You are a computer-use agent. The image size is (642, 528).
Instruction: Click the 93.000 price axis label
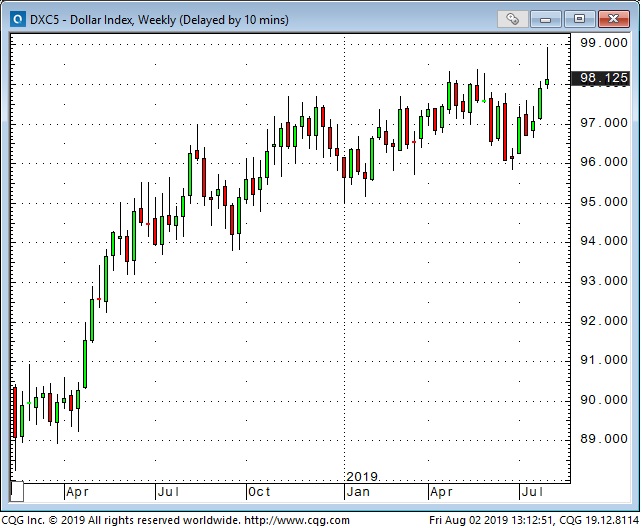point(604,281)
